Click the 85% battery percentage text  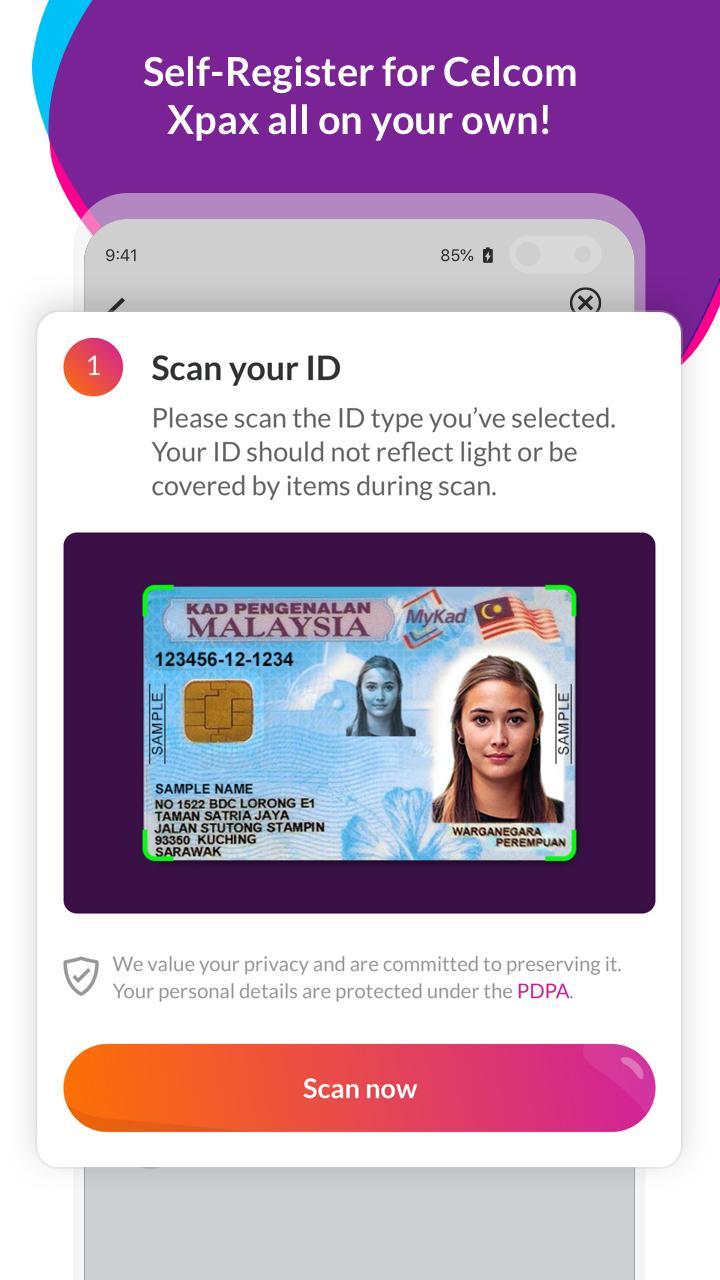pyautogui.click(x=457, y=255)
